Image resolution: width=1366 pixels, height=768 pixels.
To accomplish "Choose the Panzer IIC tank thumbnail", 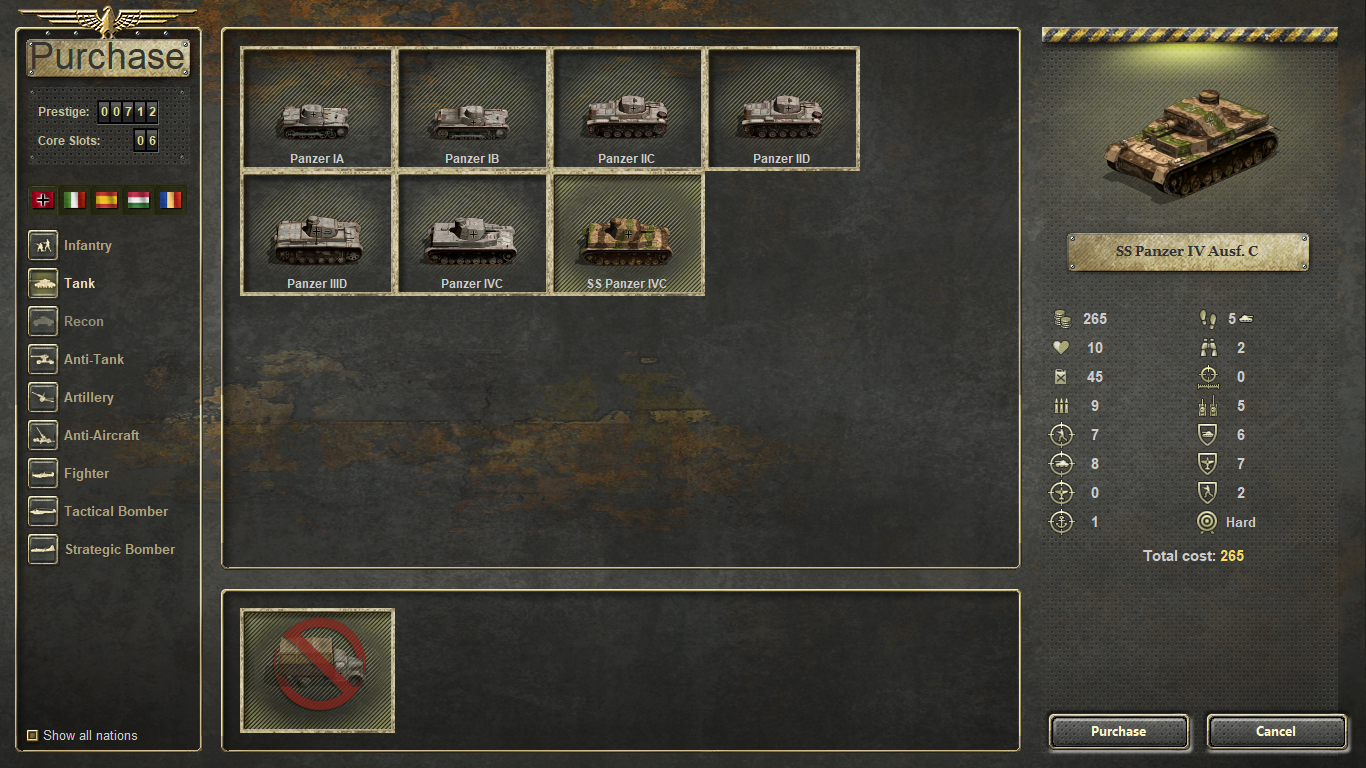I will pyautogui.click(x=627, y=108).
